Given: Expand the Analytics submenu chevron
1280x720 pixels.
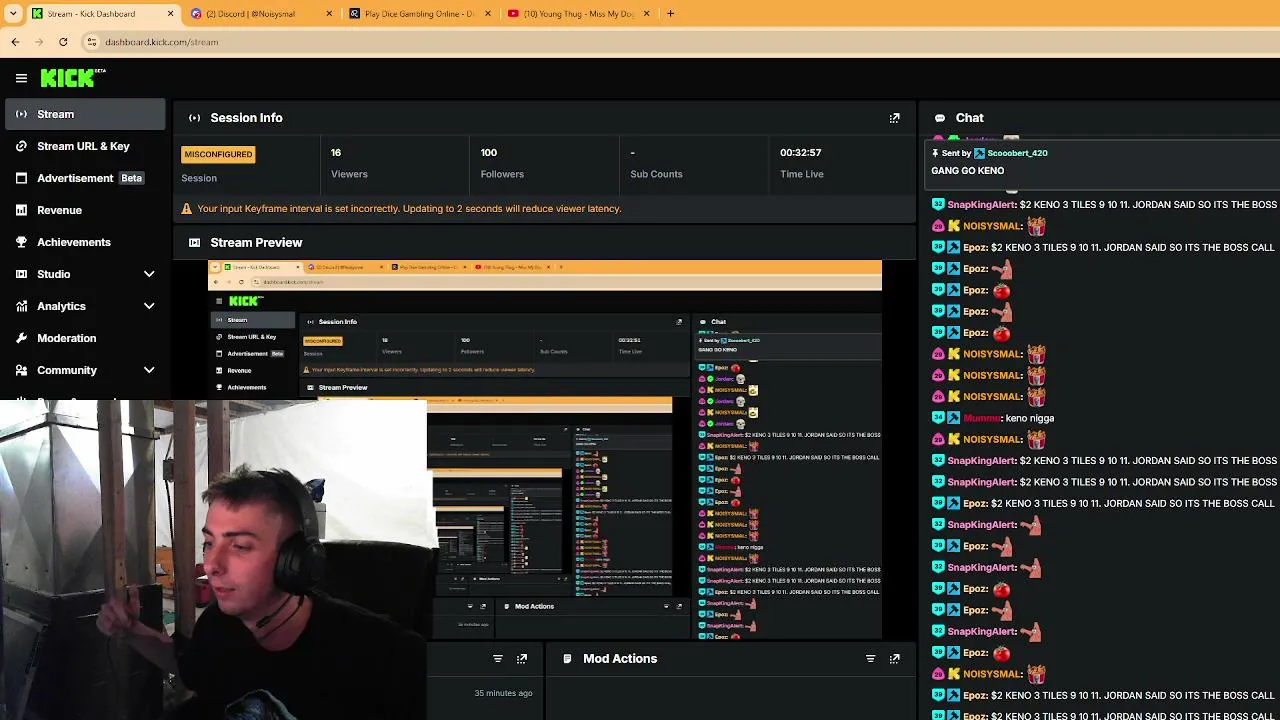Looking at the screenshot, I should 149,306.
